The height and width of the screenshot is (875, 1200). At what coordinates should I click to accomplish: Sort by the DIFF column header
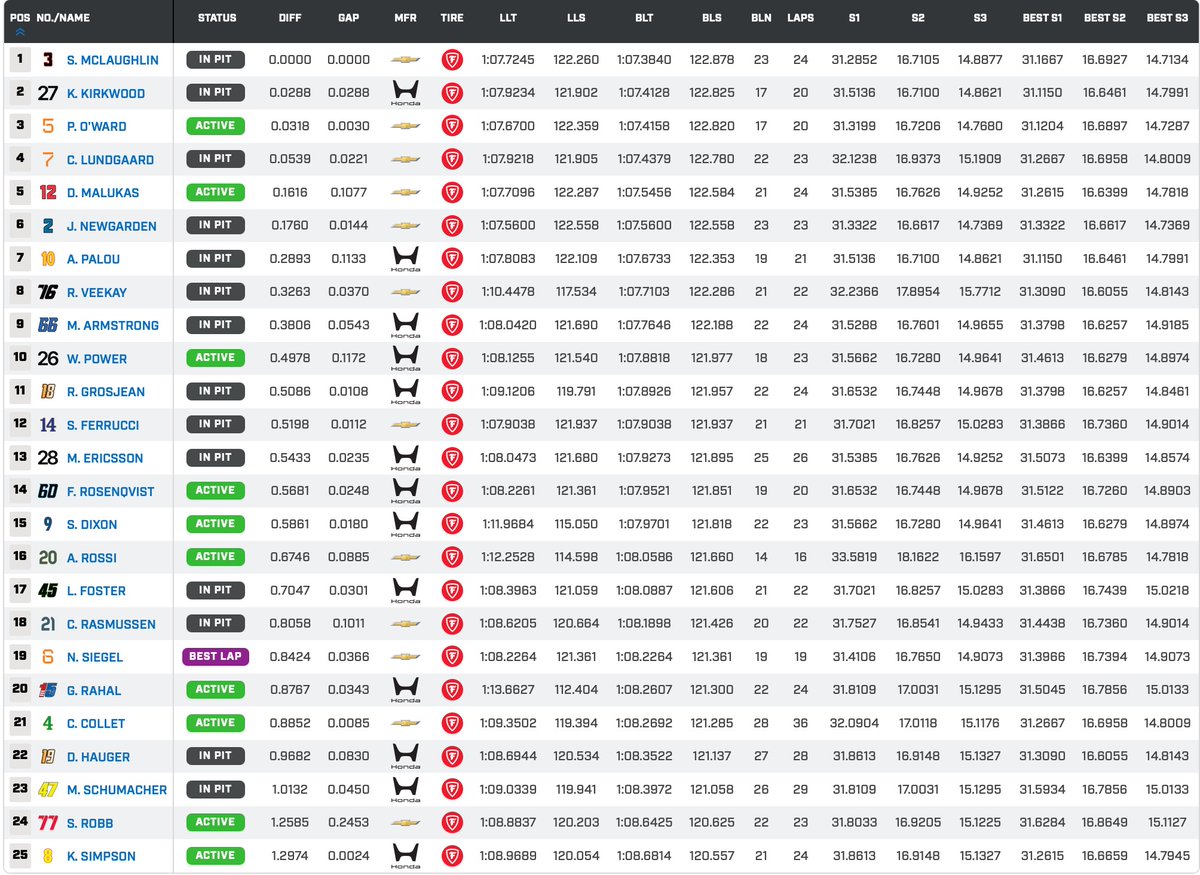point(290,18)
